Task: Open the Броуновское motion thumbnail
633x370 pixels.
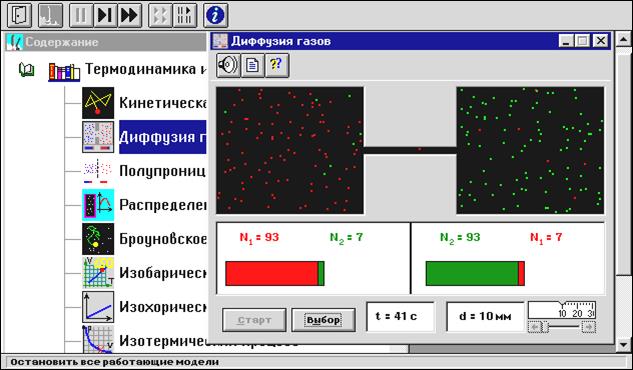Action: tap(98, 239)
